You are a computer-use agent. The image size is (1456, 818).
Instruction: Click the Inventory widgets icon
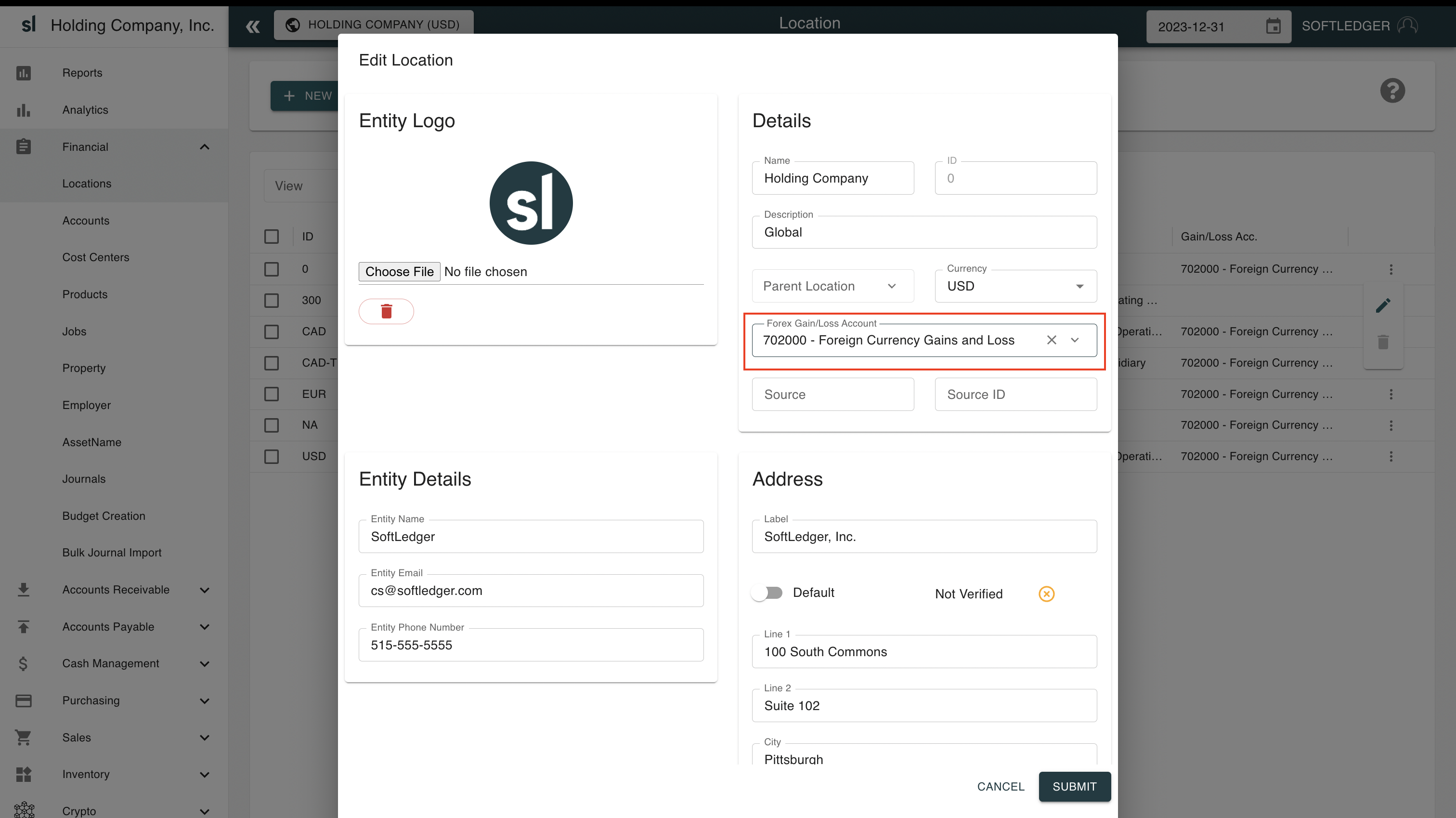(23, 774)
